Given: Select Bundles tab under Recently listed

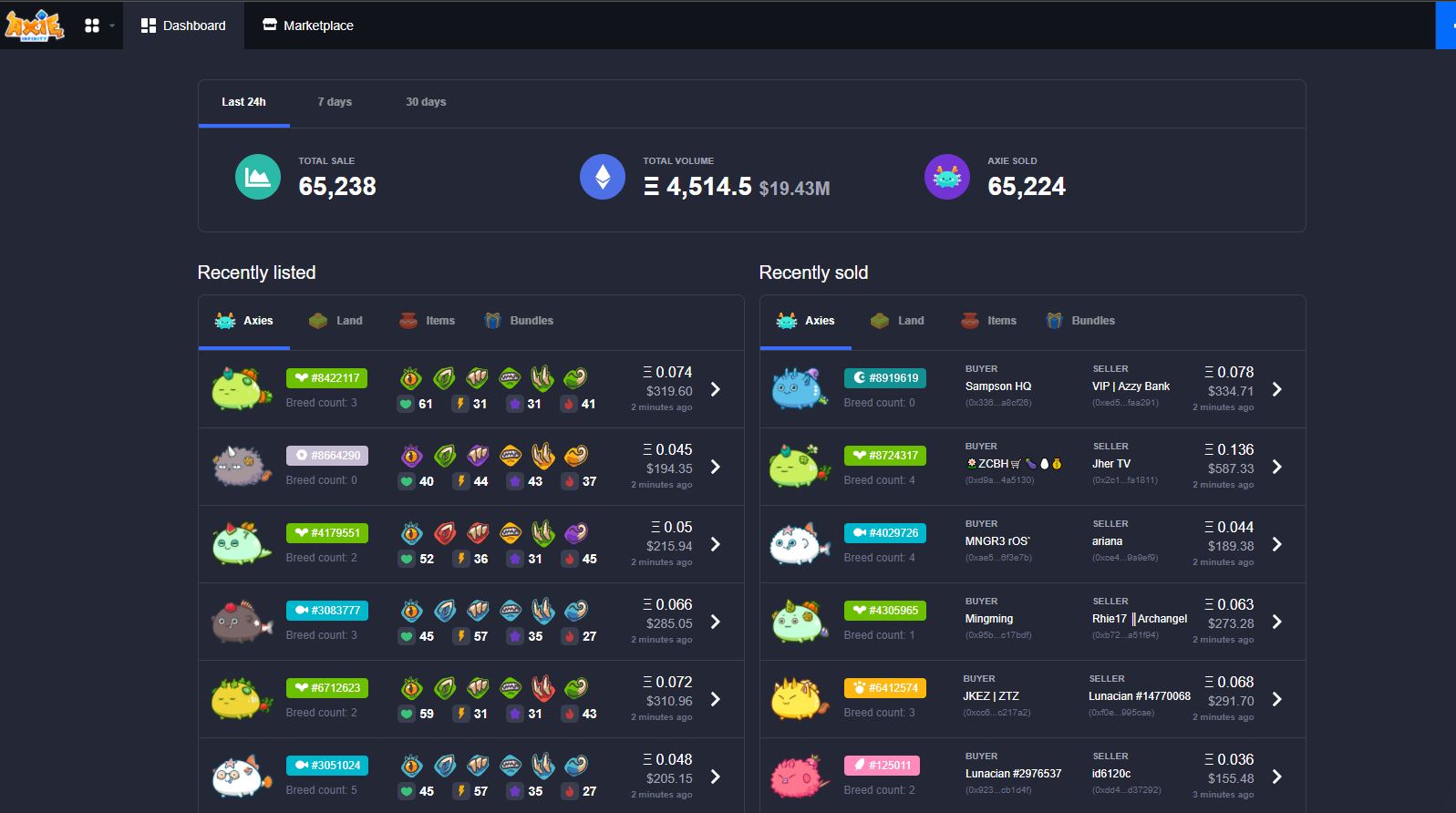Looking at the screenshot, I should 519,321.
